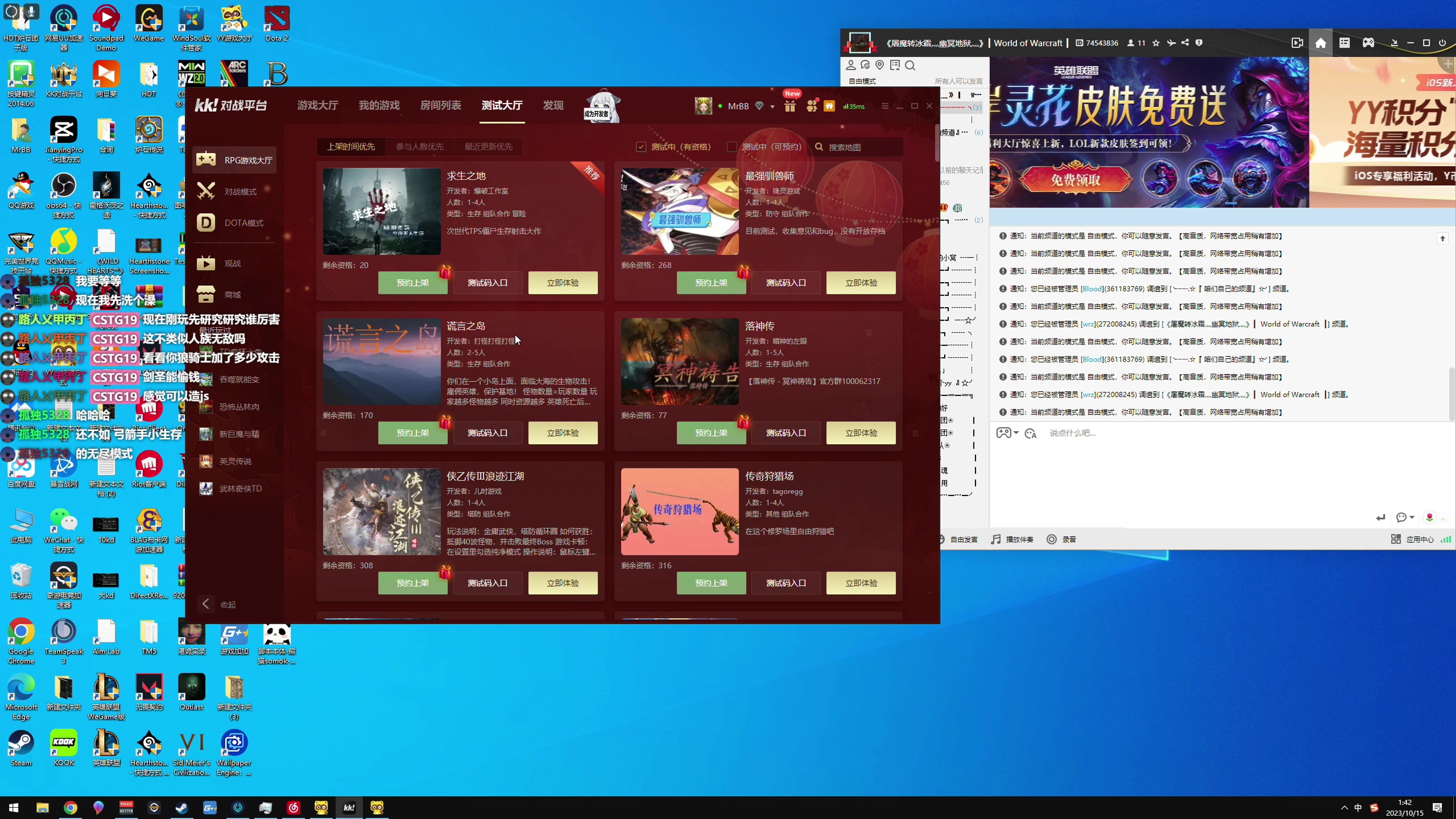1456x819 pixels.
Task: Click the Windows Start button
Action: 14,808
